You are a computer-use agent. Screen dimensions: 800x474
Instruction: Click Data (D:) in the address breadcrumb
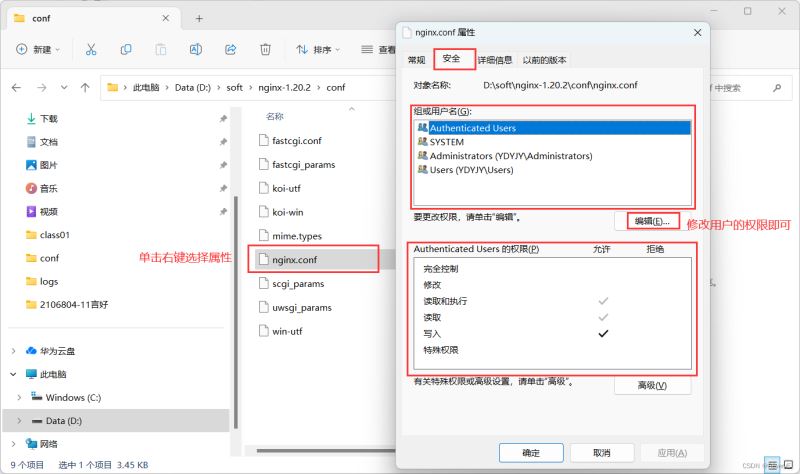coord(192,88)
